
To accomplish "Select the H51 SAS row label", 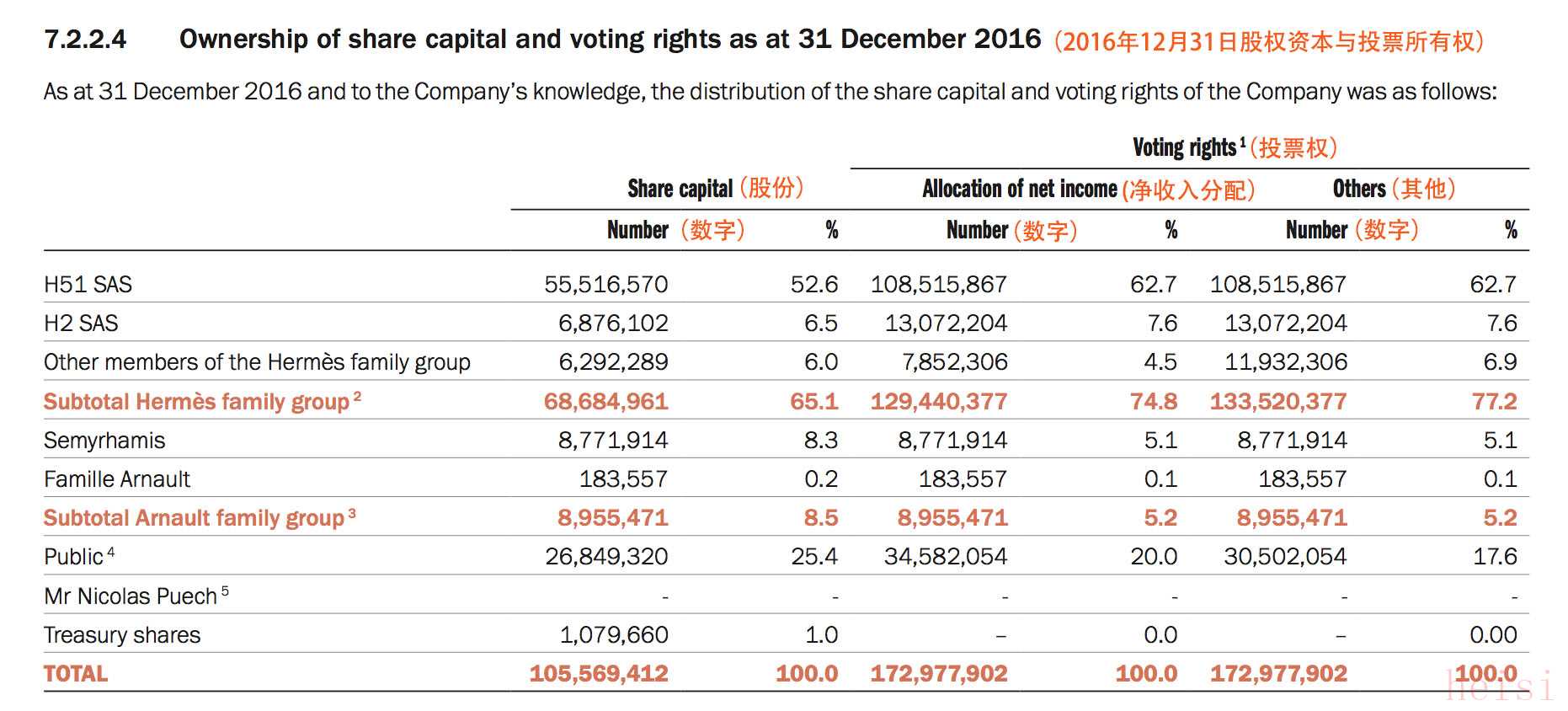I will click(x=88, y=285).
